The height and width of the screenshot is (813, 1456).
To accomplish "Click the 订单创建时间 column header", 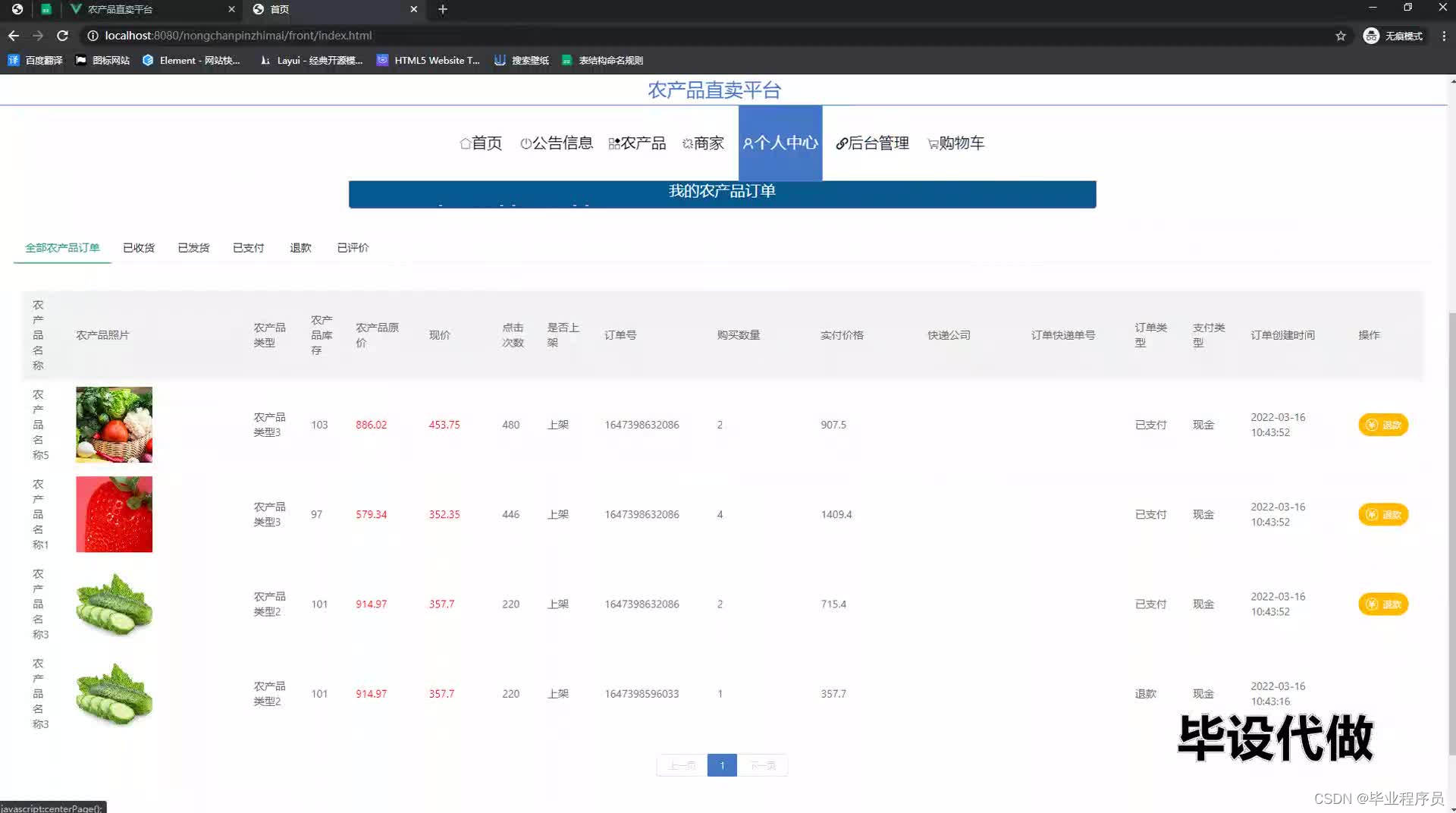I will pyautogui.click(x=1283, y=335).
